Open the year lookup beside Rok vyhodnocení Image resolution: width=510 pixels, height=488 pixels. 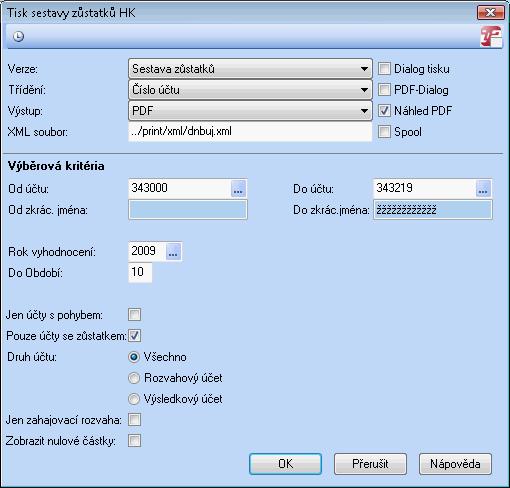pos(173,251)
